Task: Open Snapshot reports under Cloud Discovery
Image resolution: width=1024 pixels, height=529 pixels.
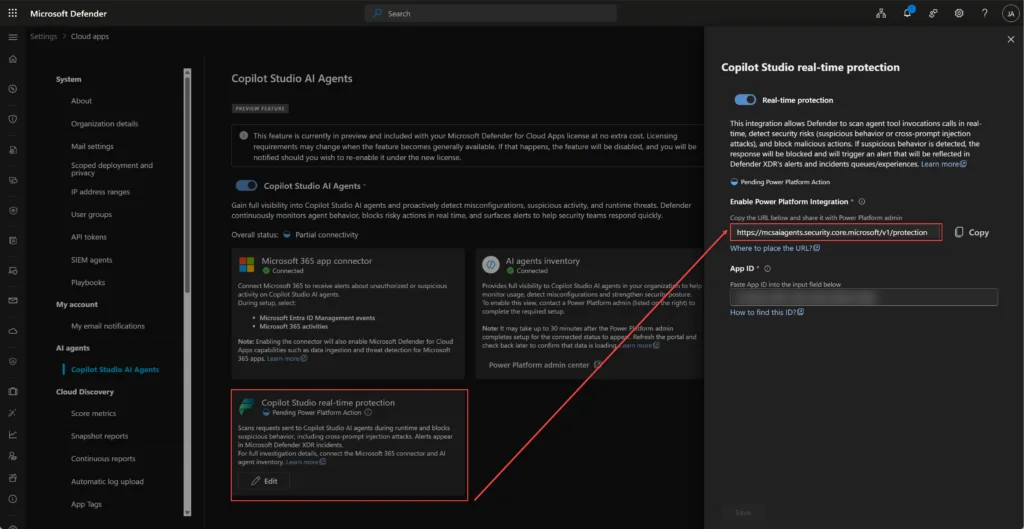Action: click(99, 436)
